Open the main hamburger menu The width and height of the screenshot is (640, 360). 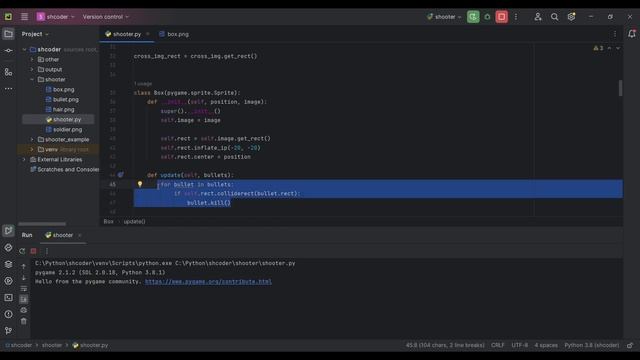tap(24, 17)
